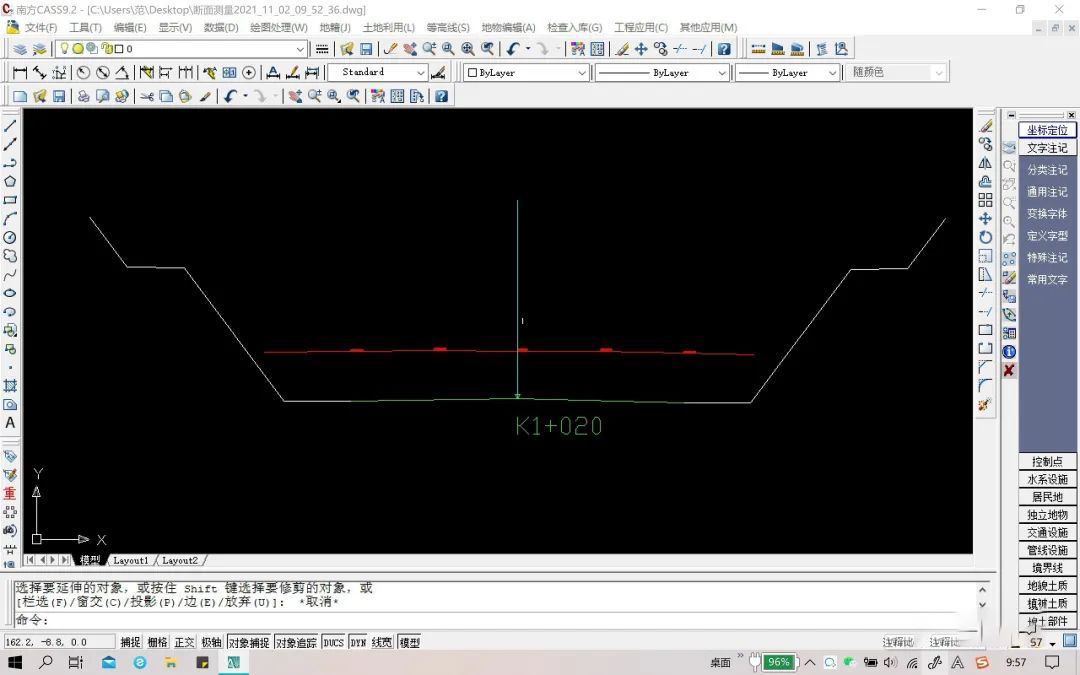Select the multiline Text tool A
This screenshot has width=1080, height=675.
point(10,423)
